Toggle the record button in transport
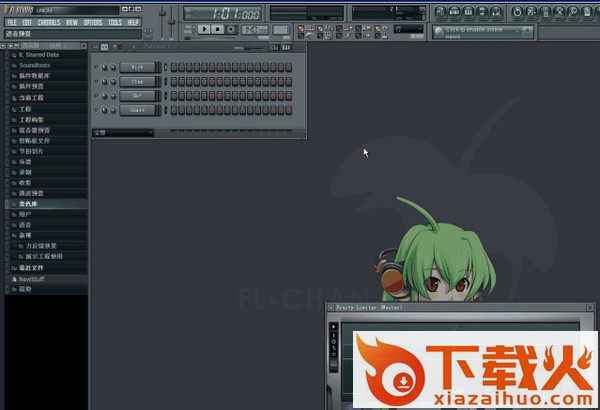Image resolution: width=600 pixels, height=410 pixels. [x=231, y=29]
